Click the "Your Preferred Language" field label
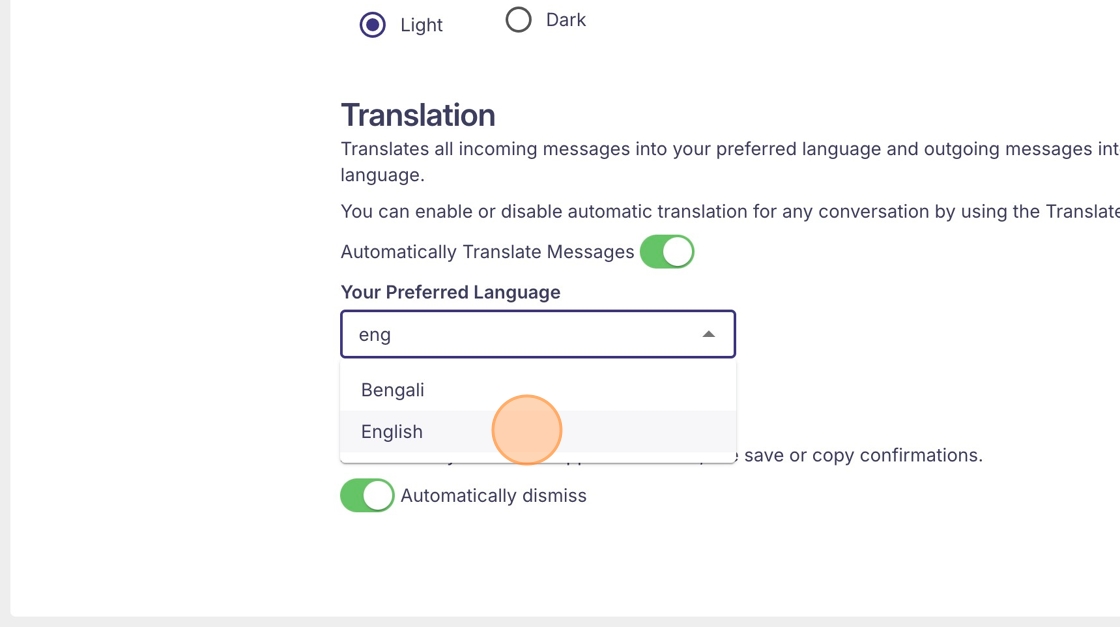1120x627 pixels. click(x=450, y=292)
